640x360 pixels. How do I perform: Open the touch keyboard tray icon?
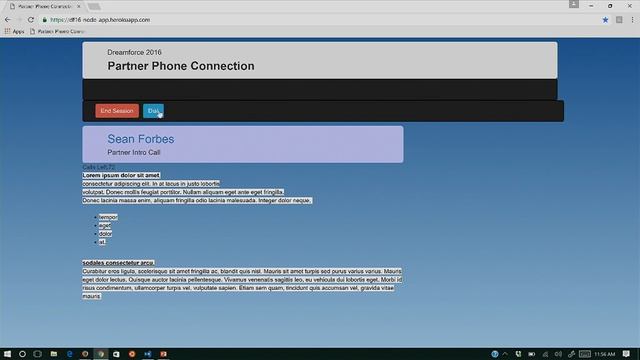tap(584, 354)
